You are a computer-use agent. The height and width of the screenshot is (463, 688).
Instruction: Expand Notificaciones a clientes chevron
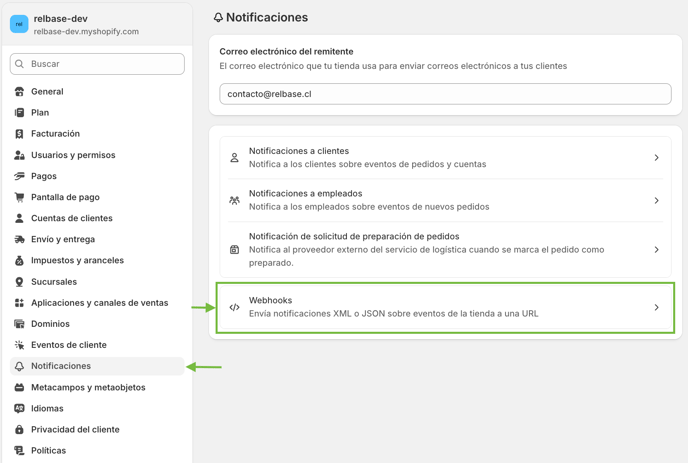point(656,158)
